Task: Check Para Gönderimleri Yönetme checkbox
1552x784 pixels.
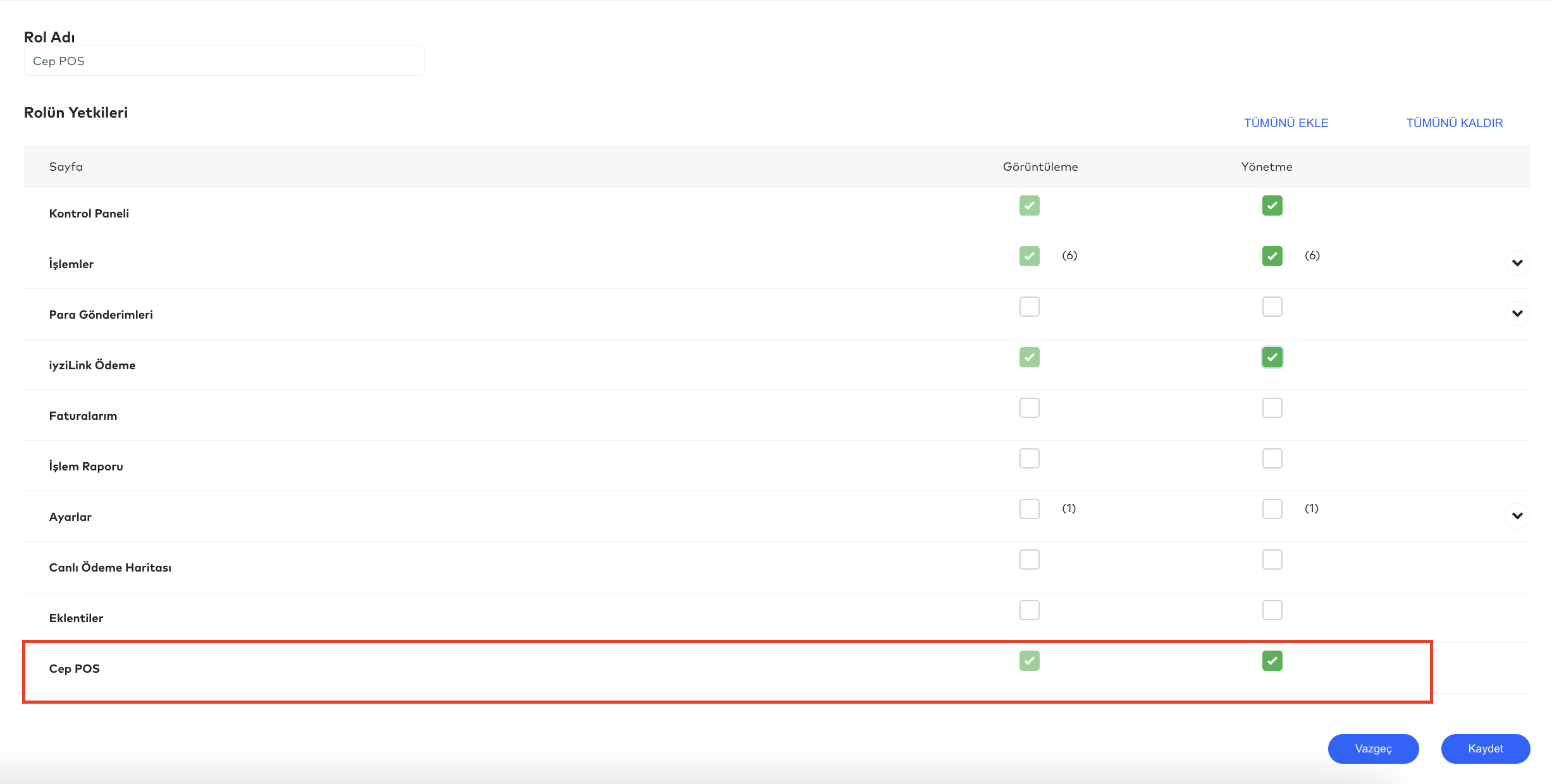Action: (1272, 307)
